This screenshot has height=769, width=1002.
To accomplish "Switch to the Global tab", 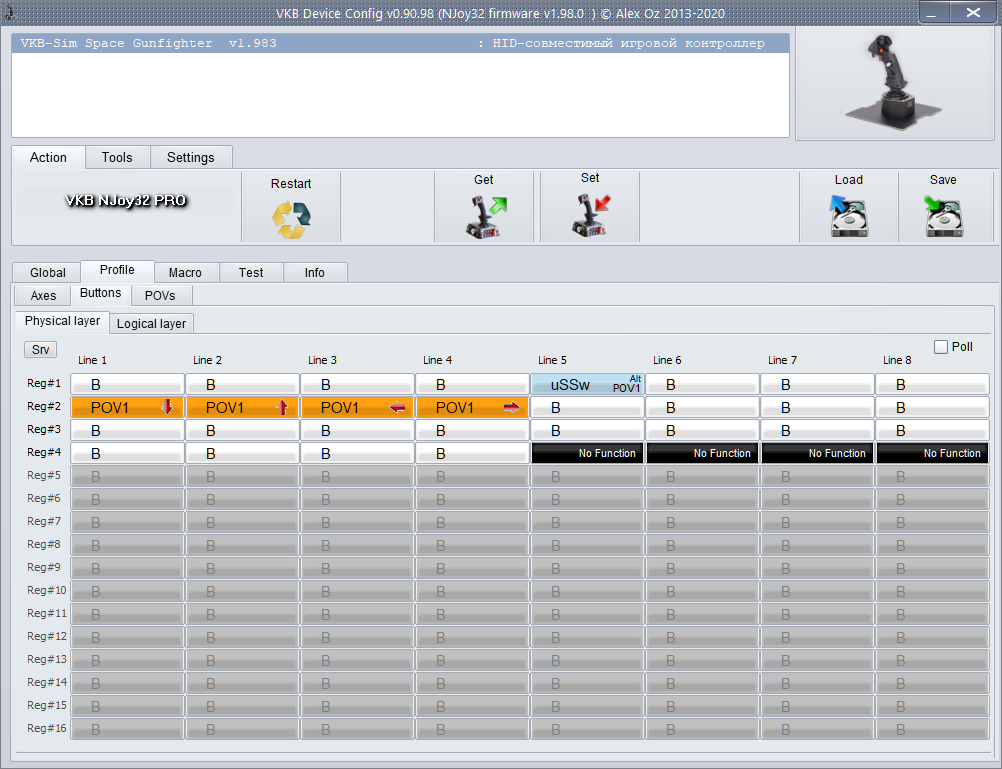I will (48, 272).
